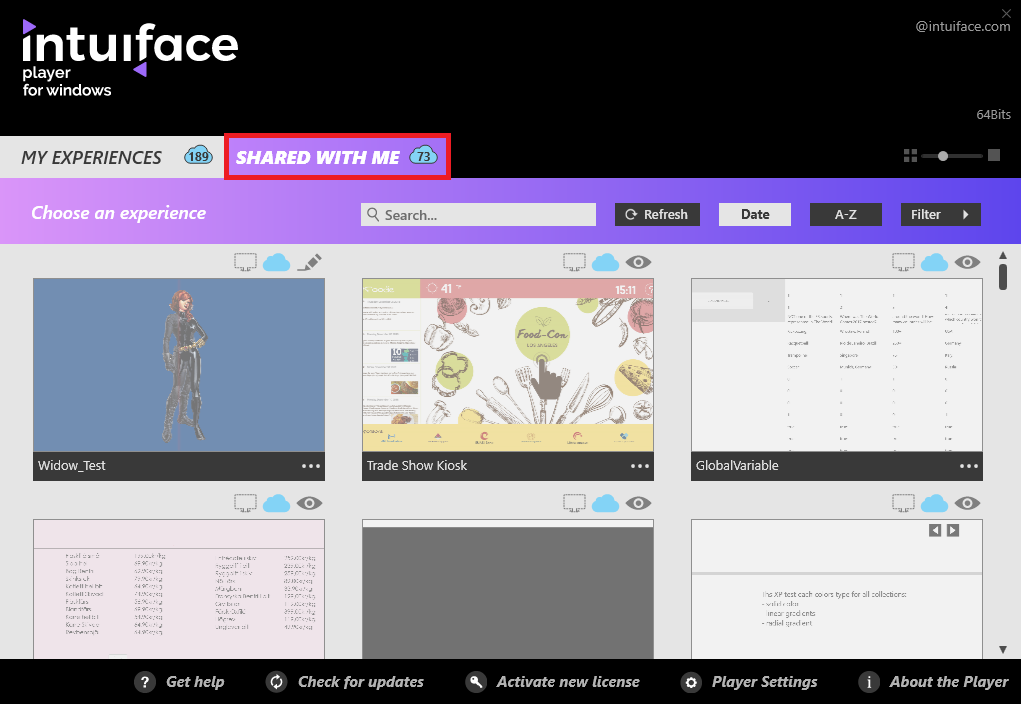Screen dimensions: 1021x704
Task: Open more options for Widow_Test
Action: point(311,466)
